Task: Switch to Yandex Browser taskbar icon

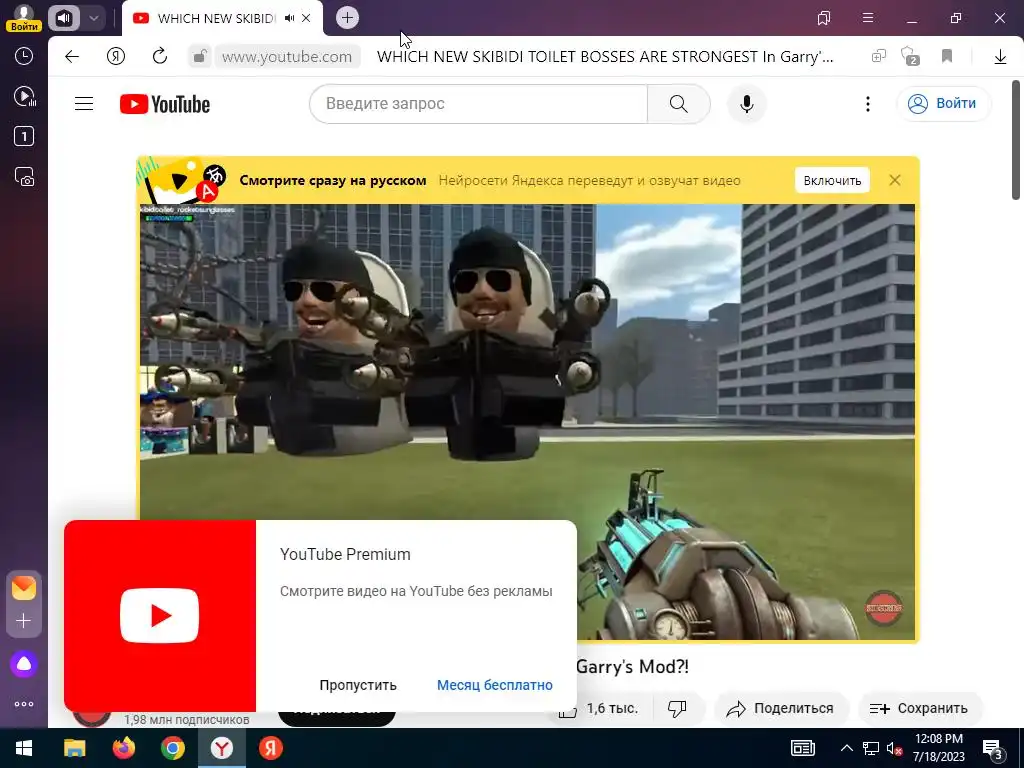Action: [222, 748]
